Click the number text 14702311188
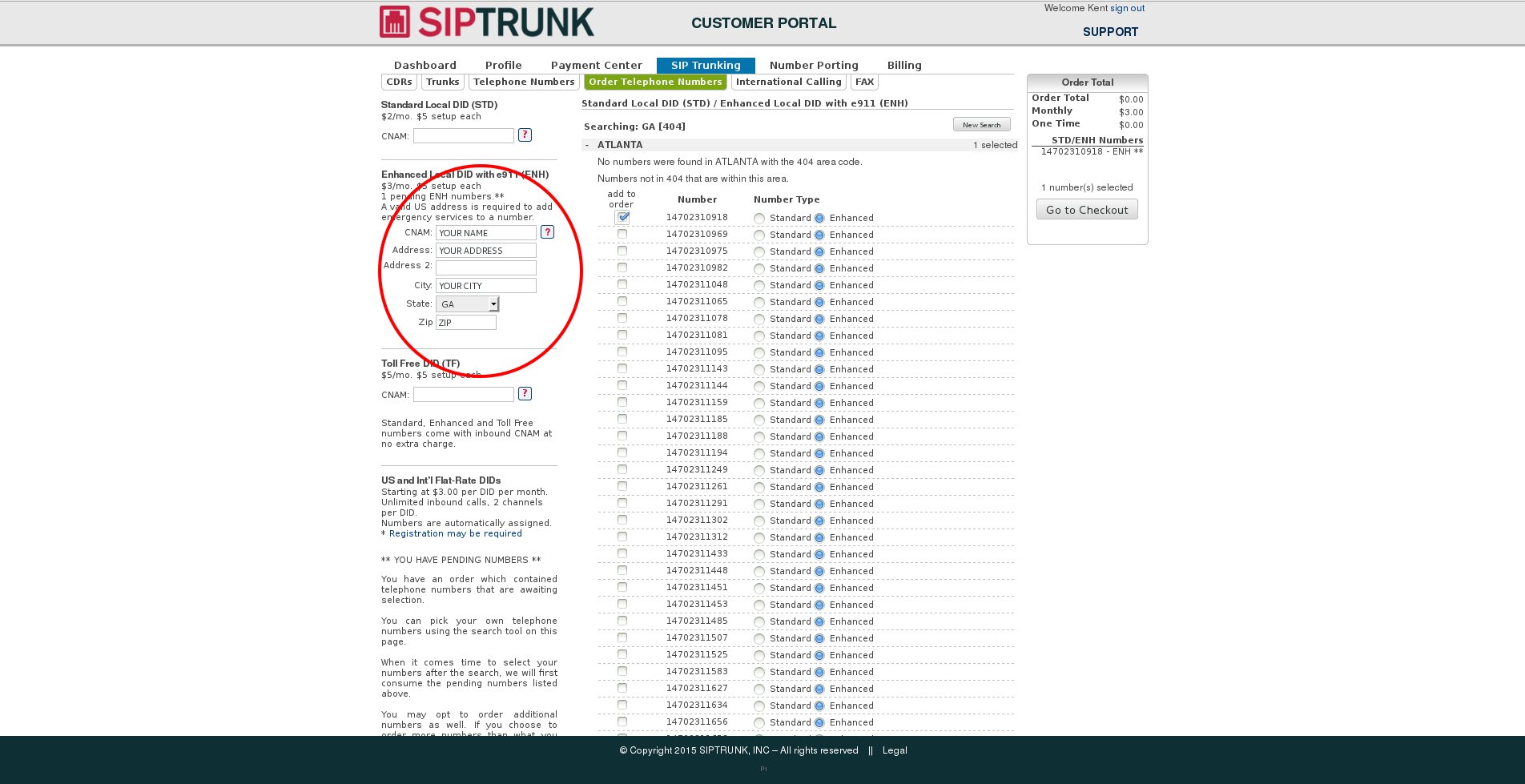The width and height of the screenshot is (1525, 784). point(697,436)
